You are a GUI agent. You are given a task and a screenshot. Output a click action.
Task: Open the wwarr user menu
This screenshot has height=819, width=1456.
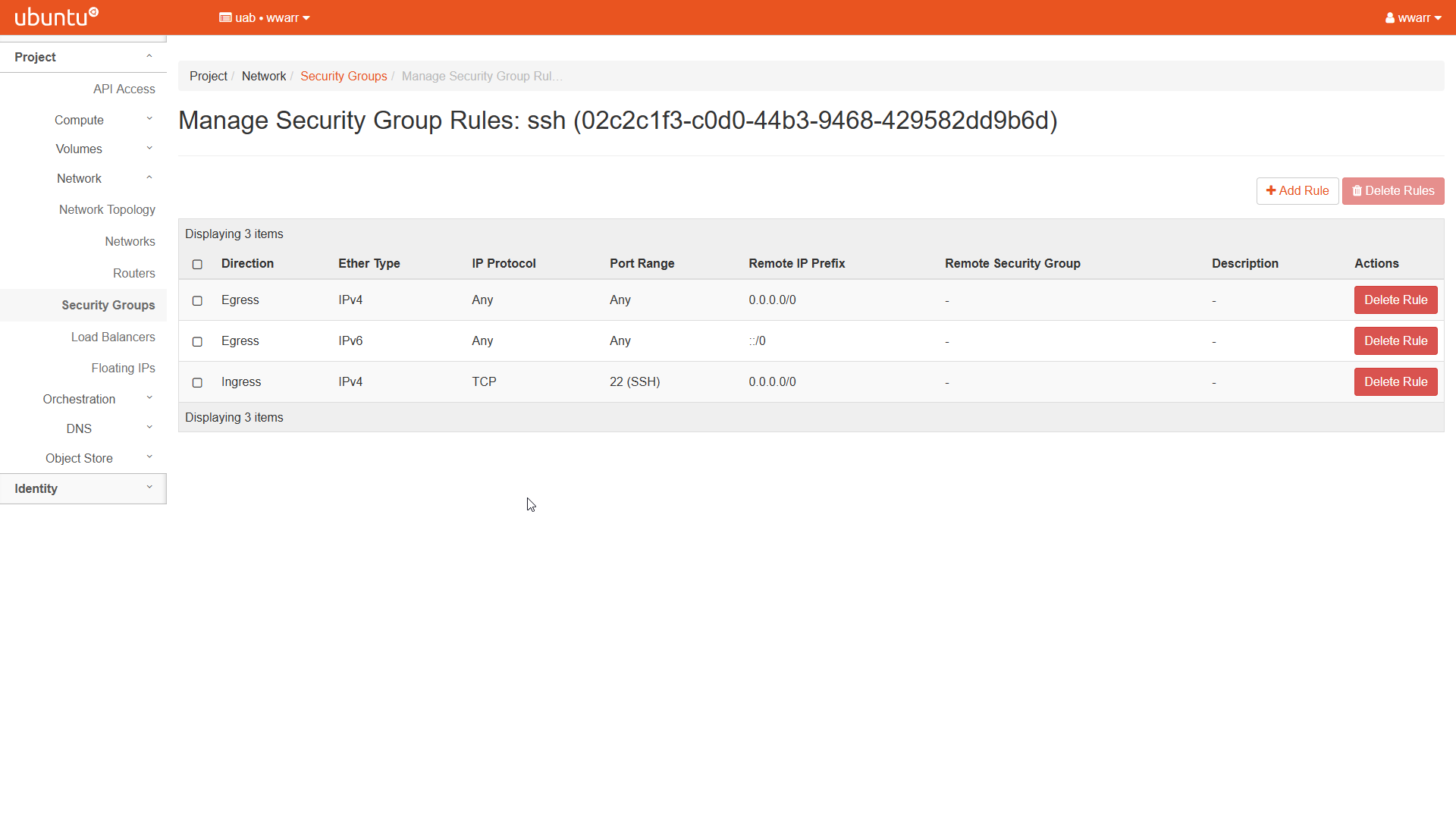(x=1413, y=17)
